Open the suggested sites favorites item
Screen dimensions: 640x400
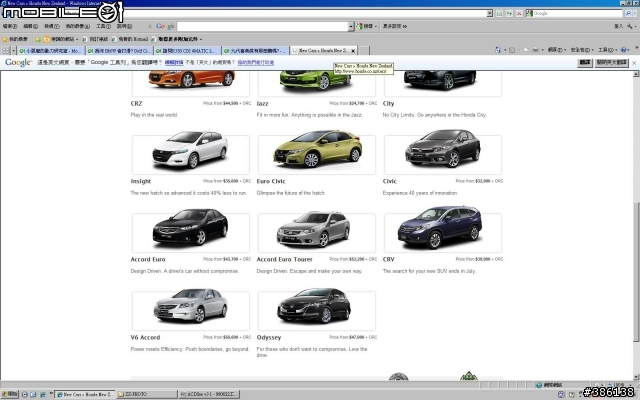click(x=60, y=39)
